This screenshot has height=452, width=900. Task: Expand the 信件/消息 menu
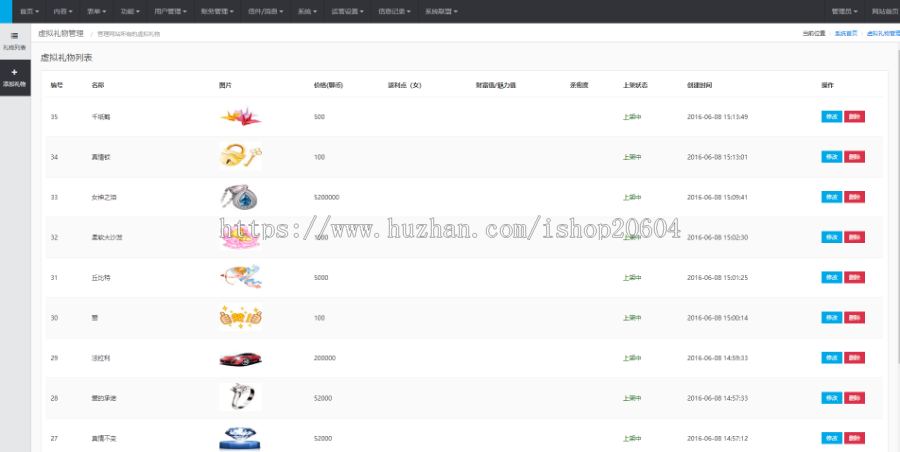pyautogui.click(x=265, y=11)
